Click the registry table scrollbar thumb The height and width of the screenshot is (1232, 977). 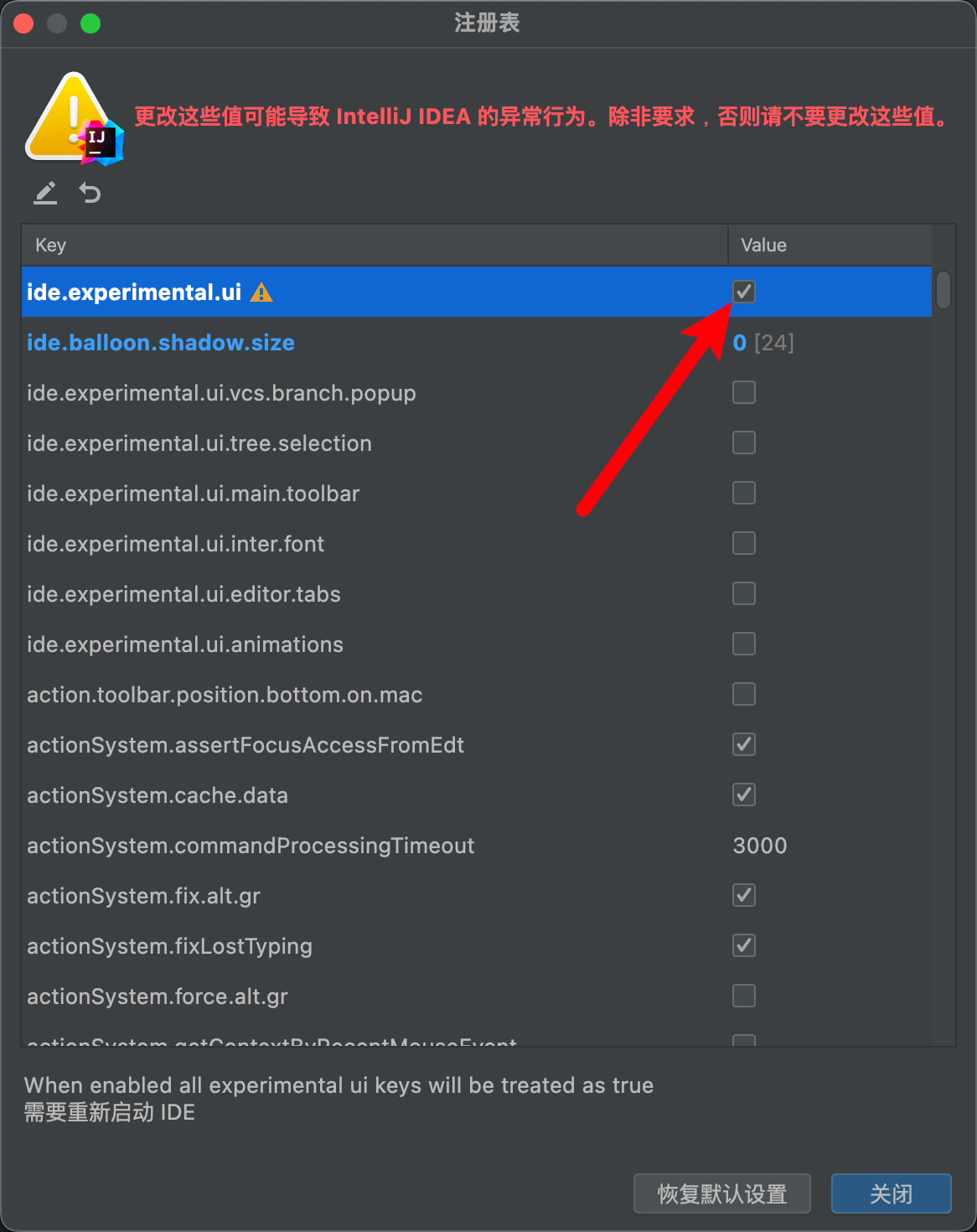[x=943, y=289]
